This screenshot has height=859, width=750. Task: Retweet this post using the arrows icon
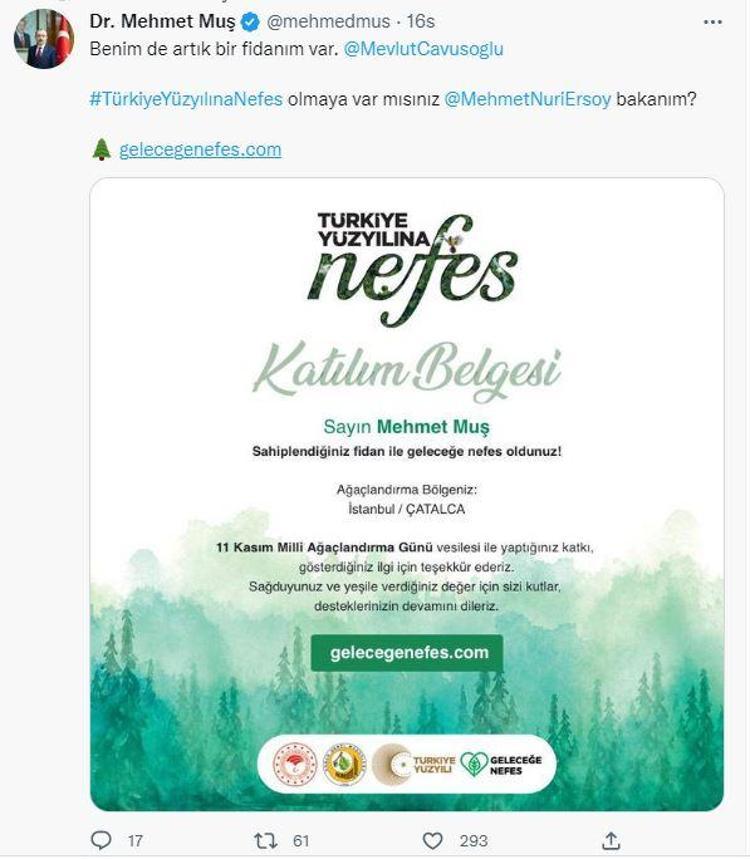point(265,841)
